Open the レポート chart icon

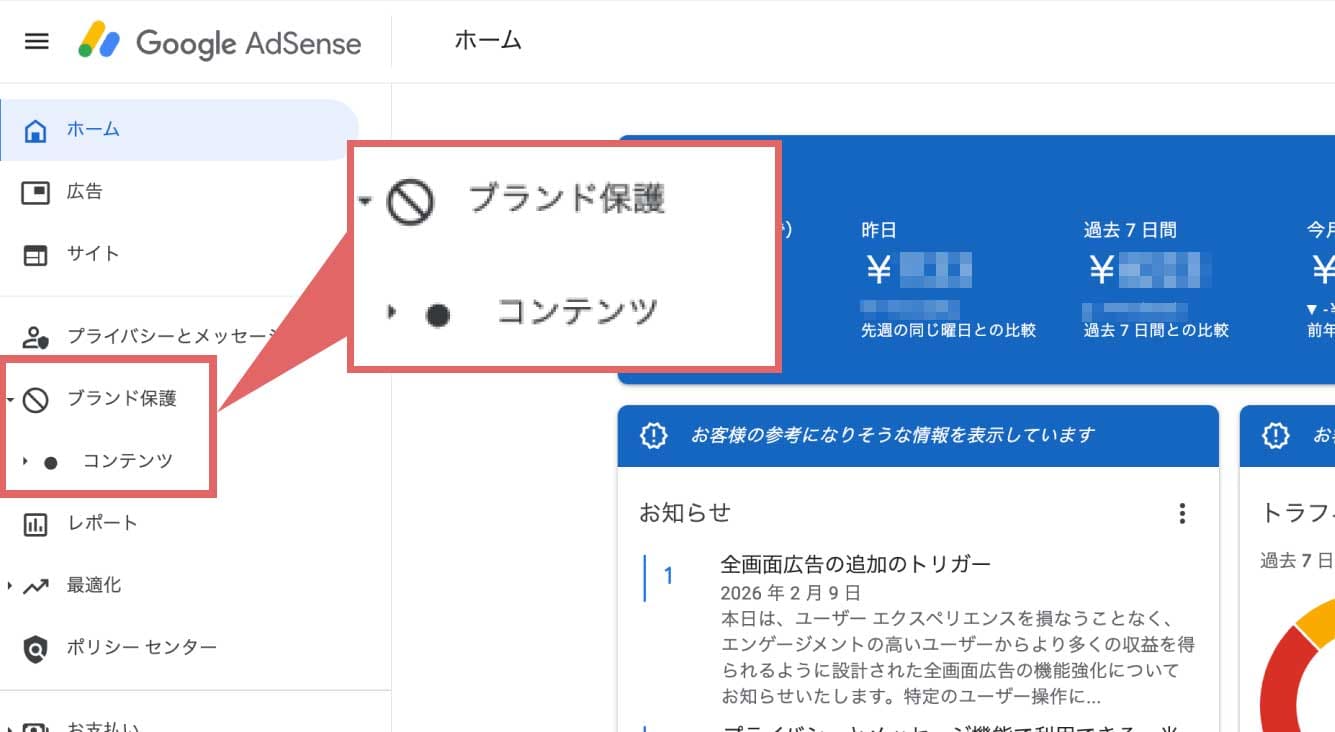pyautogui.click(x=36, y=523)
